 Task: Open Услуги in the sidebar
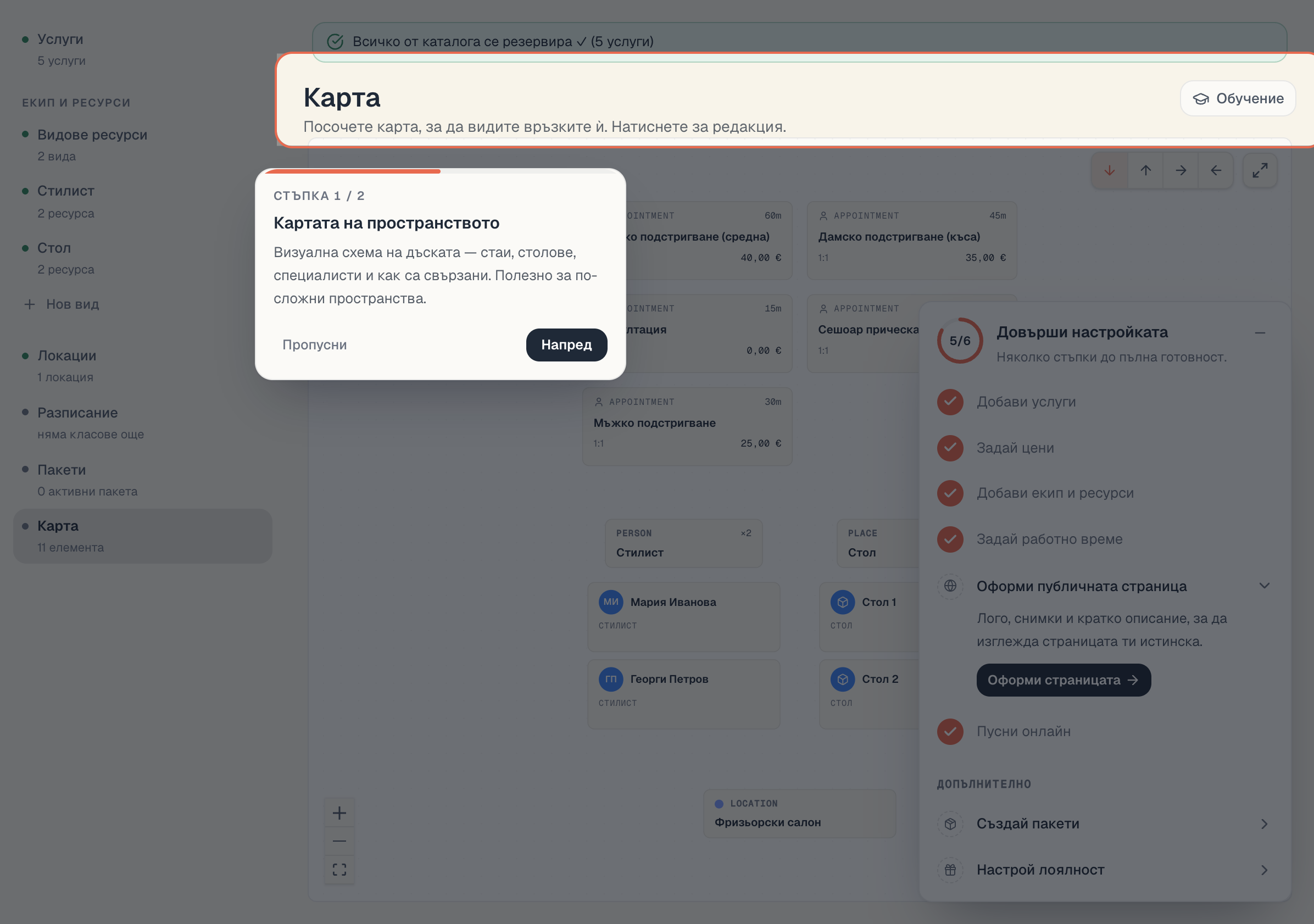(x=142, y=49)
